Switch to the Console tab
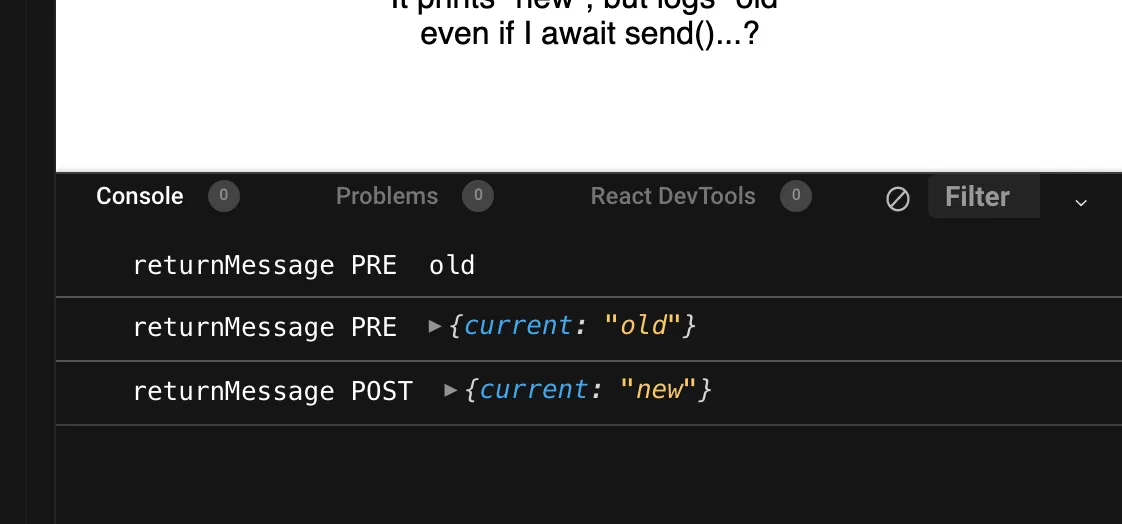1122x524 pixels. [x=140, y=196]
